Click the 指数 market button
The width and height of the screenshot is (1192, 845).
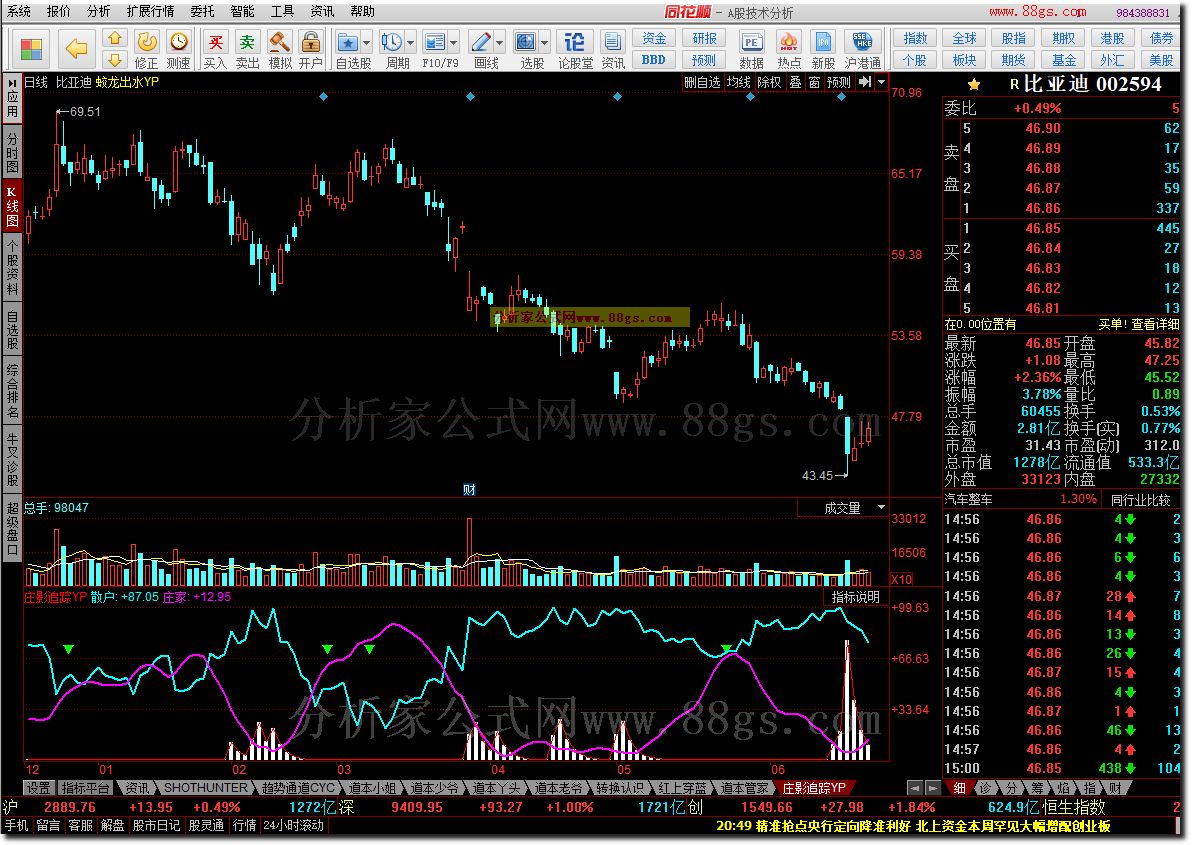tap(915, 38)
